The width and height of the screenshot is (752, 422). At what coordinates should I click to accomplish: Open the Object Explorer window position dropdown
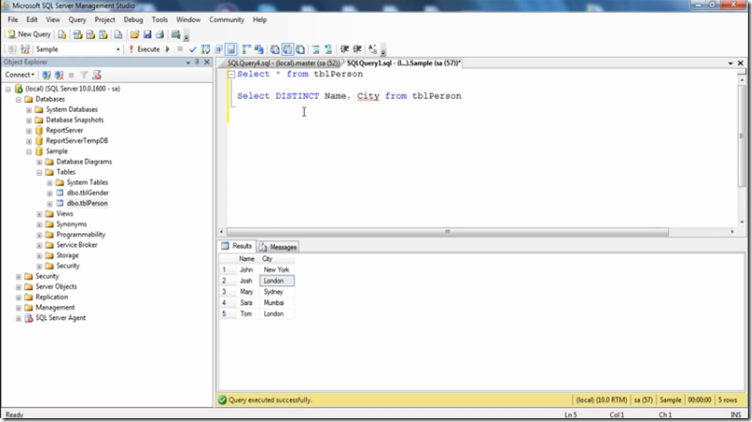coord(188,62)
